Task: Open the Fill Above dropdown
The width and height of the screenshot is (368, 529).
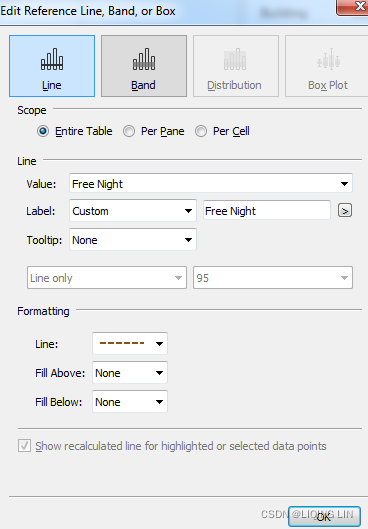Action: tap(130, 373)
